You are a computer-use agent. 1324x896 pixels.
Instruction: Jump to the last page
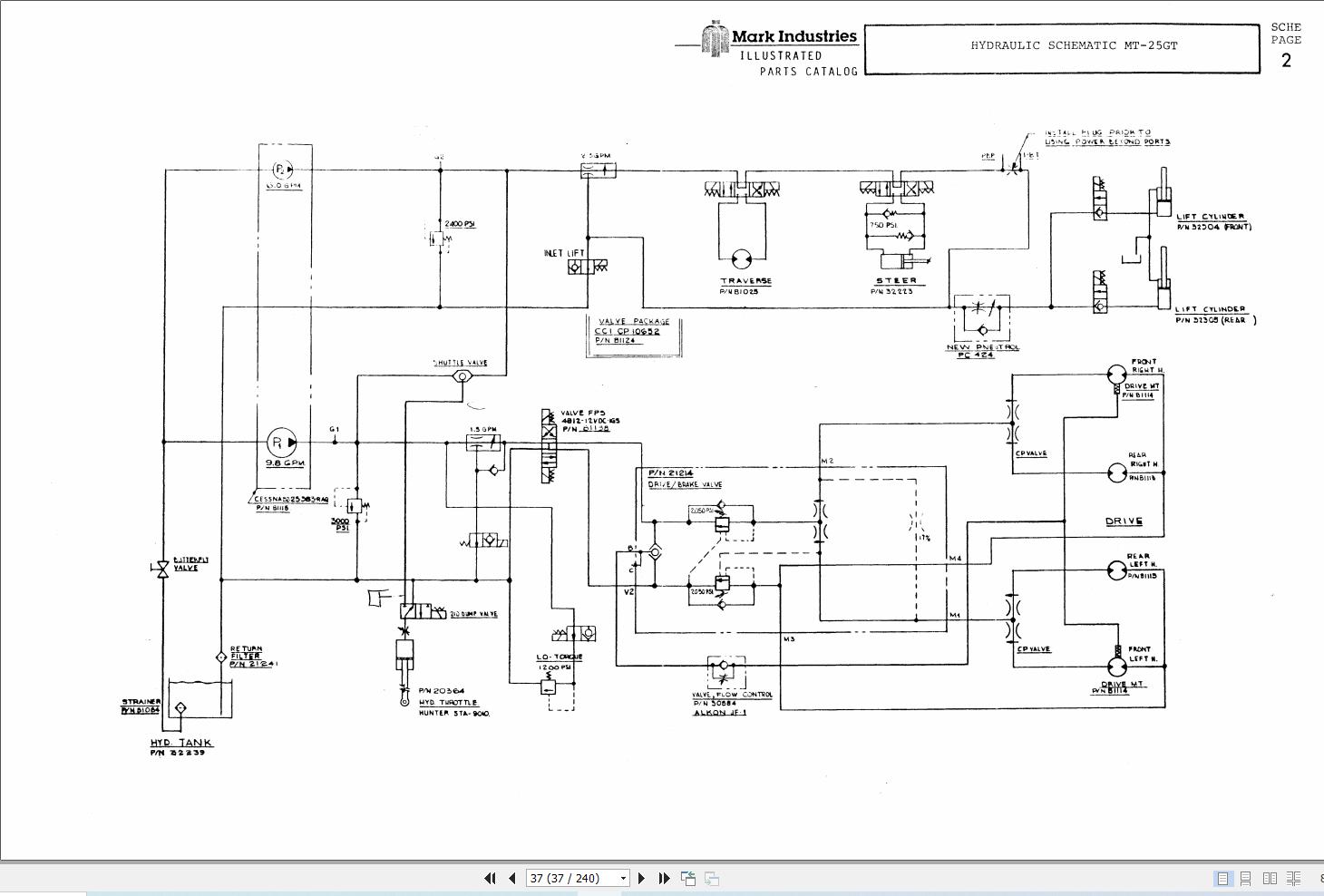[664, 878]
